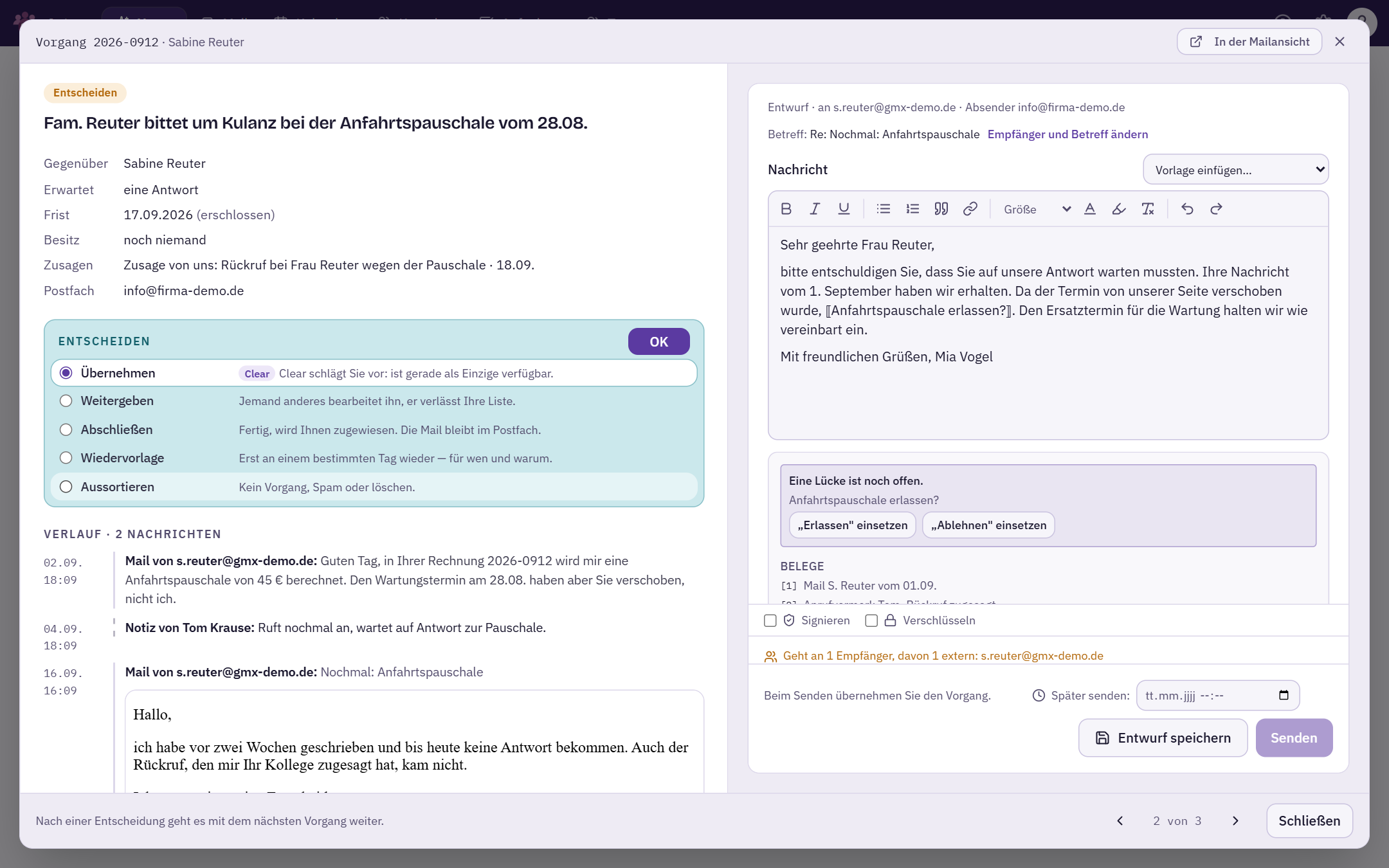Screen dimensions: 1389x868
Task: Insert a bulleted list
Action: click(x=884, y=209)
